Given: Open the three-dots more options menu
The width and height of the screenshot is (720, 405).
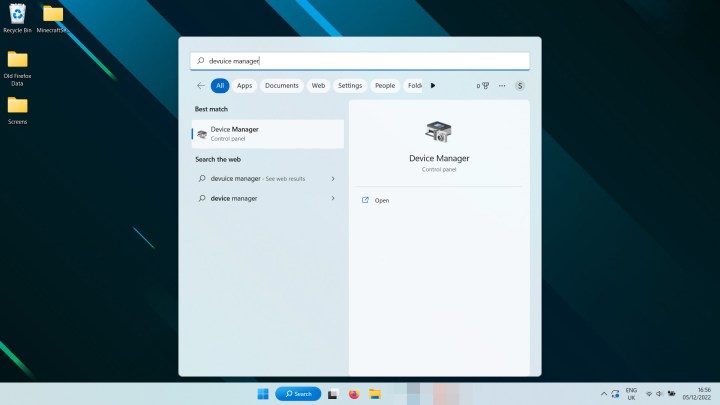Looking at the screenshot, I should tap(501, 86).
